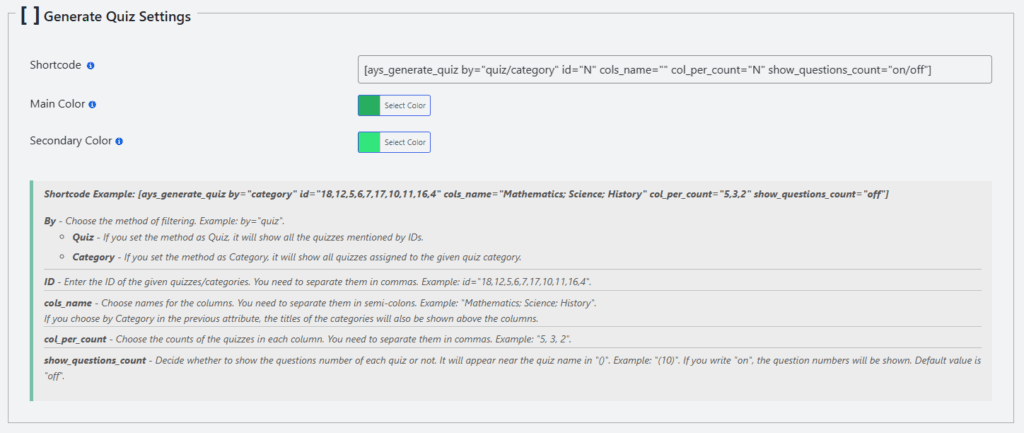Open the Main Color dark green swatch
This screenshot has width=1024, height=433.
tap(369, 106)
